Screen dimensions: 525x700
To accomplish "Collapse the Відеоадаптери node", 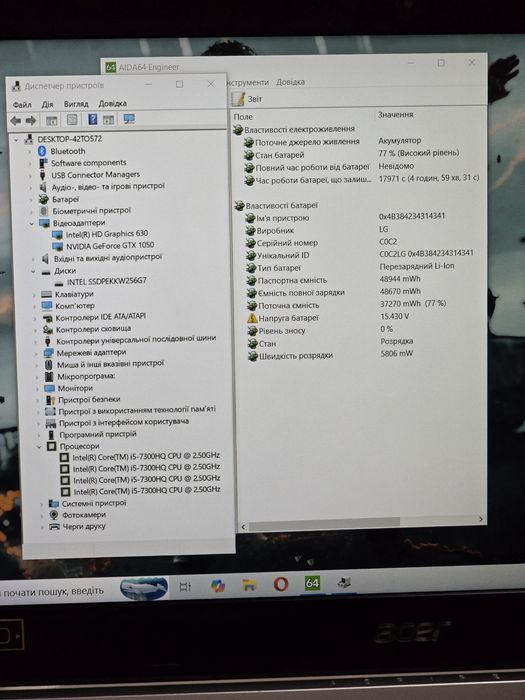I will point(32,223).
